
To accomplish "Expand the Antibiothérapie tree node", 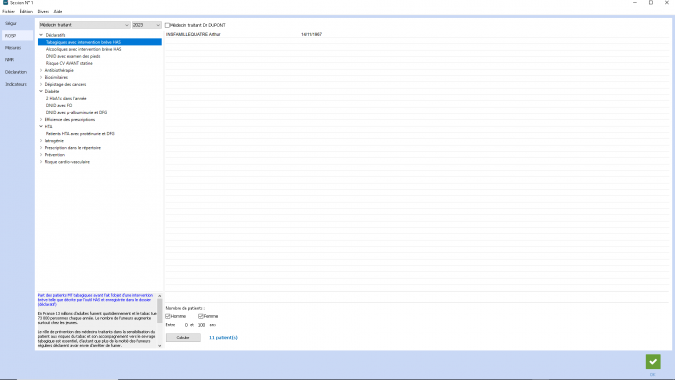I will [x=41, y=70].
